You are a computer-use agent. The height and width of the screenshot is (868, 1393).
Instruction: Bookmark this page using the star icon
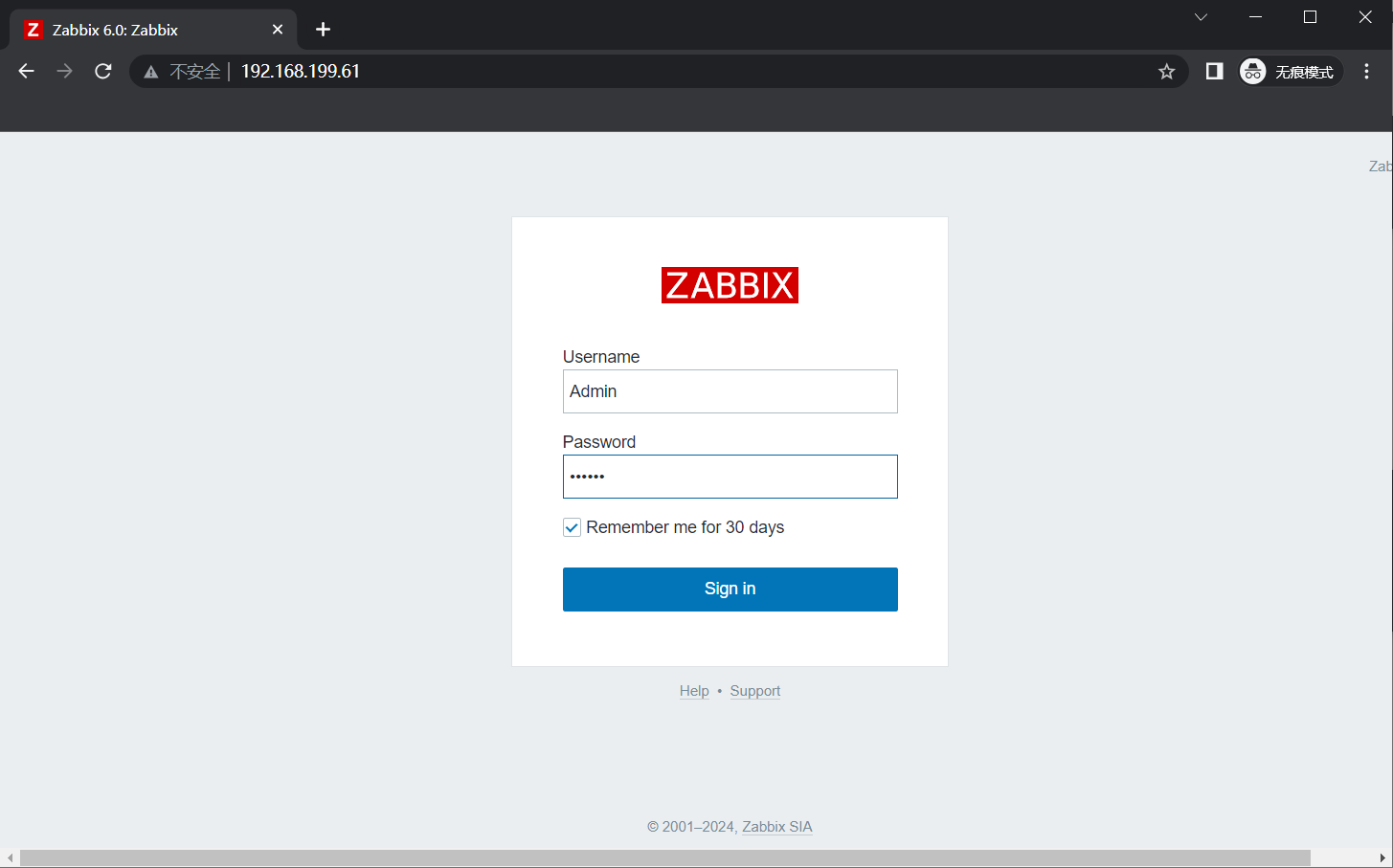click(1166, 71)
